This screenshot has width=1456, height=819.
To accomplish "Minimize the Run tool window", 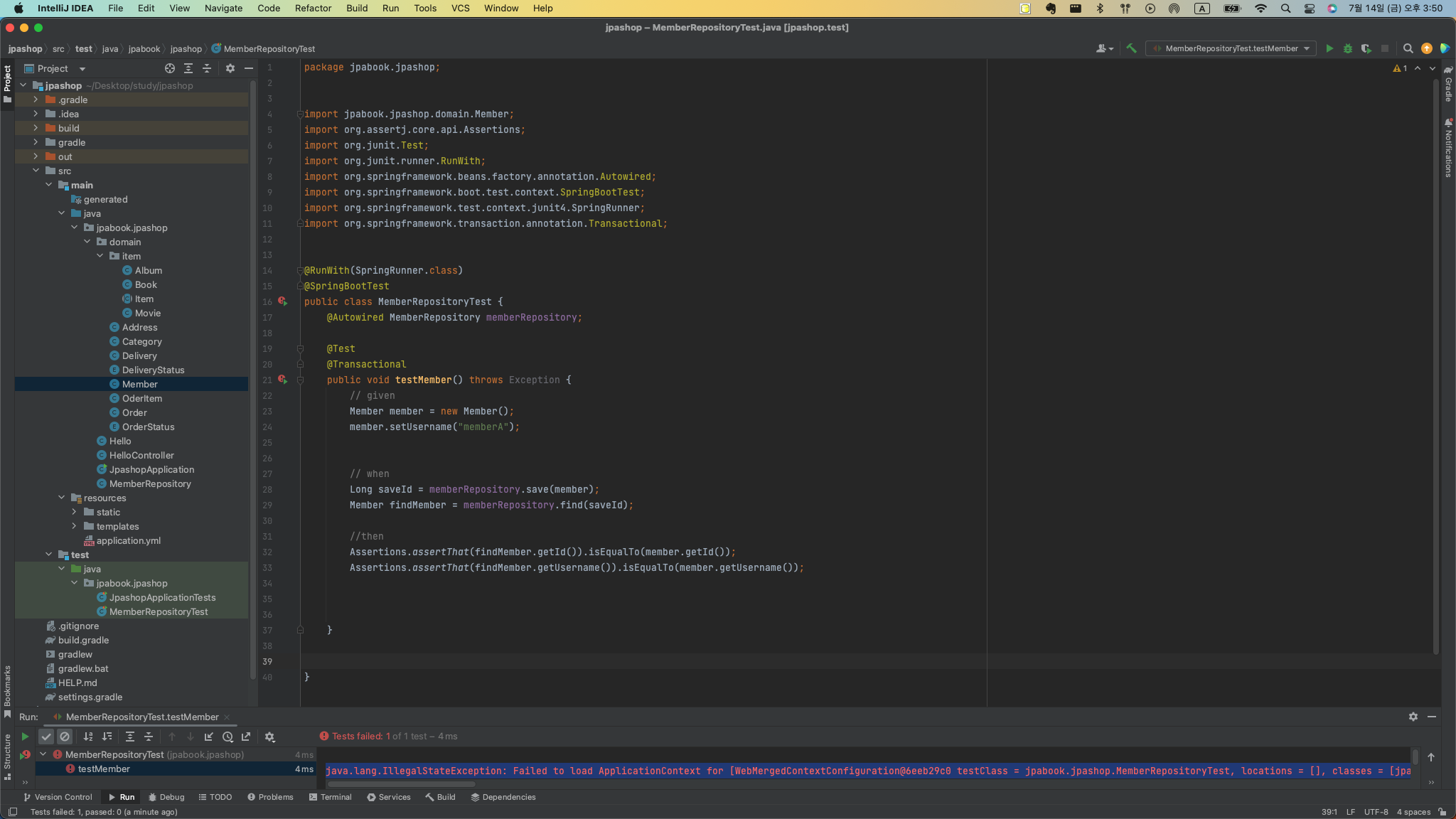I will tap(1432, 717).
